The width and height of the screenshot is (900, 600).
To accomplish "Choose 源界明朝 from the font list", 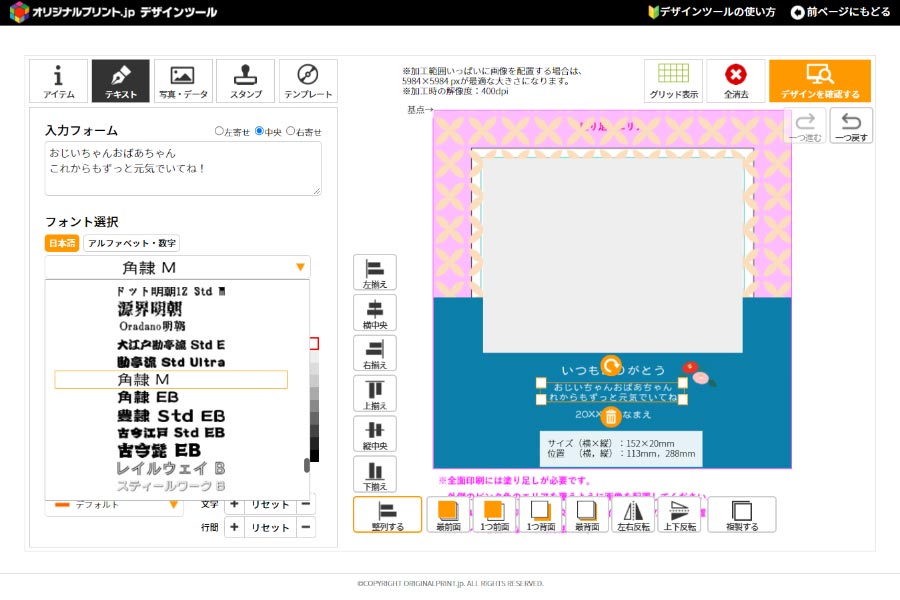I will pyautogui.click(x=150, y=309).
